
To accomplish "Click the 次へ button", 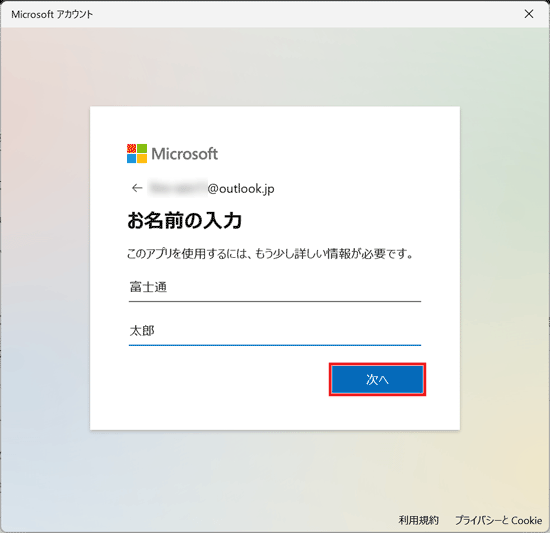I will click(377, 379).
